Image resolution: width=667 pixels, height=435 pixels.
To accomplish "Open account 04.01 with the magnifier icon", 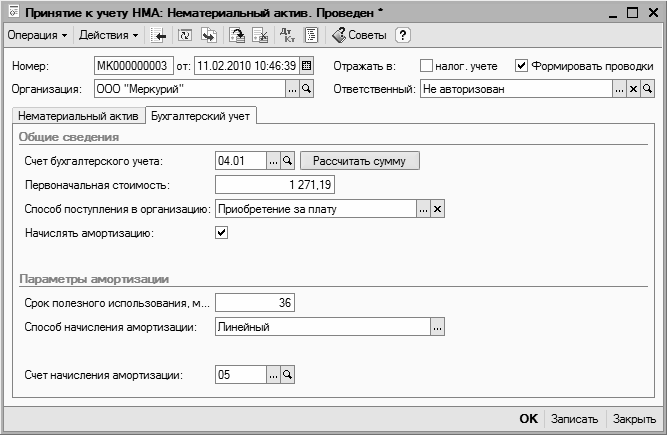I will [288, 160].
